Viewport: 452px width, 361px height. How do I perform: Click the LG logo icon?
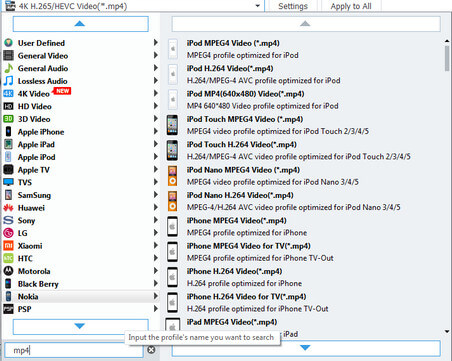click(8, 233)
